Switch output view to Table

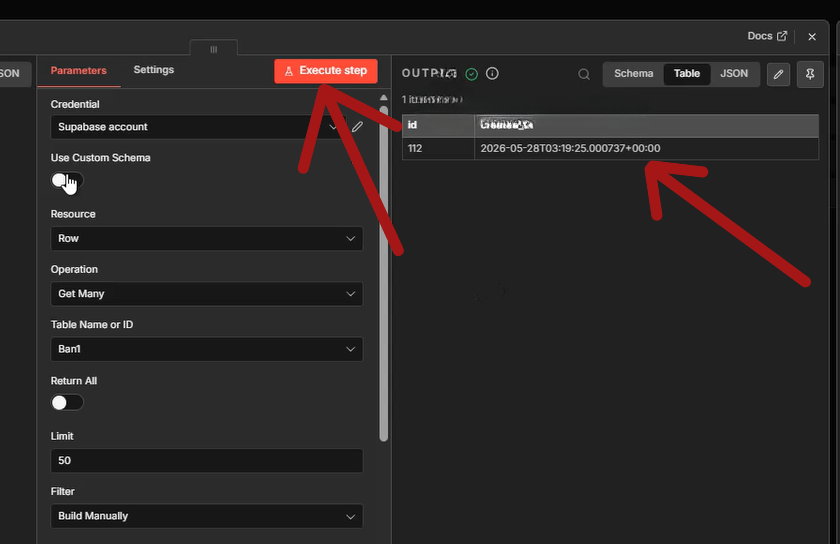pos(687,73)
